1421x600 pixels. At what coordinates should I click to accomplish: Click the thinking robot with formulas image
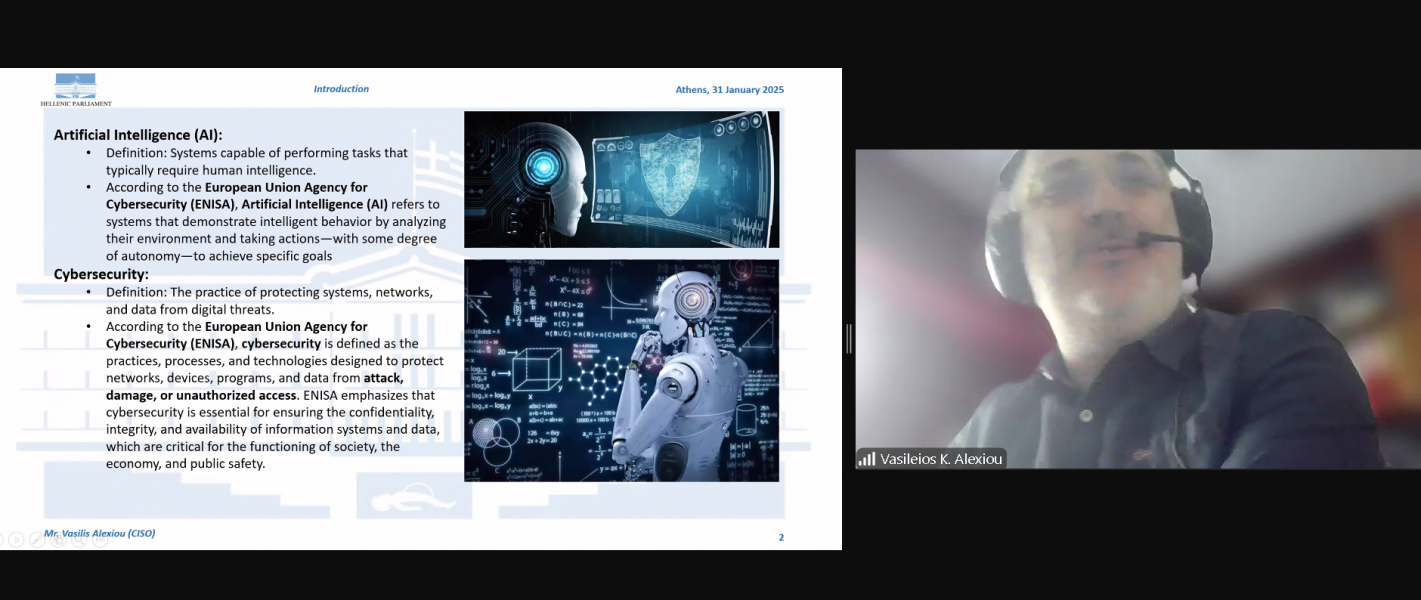[621, 370]
